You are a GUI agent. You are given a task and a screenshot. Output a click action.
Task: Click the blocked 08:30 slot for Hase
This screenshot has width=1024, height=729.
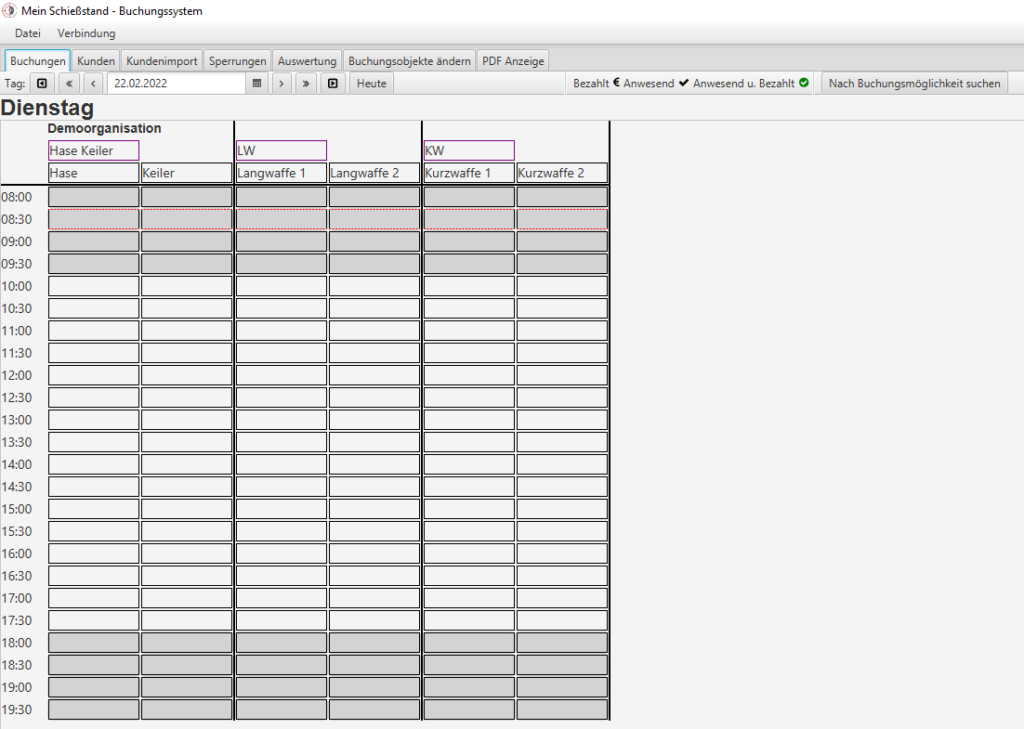click(x=93, y=219)
